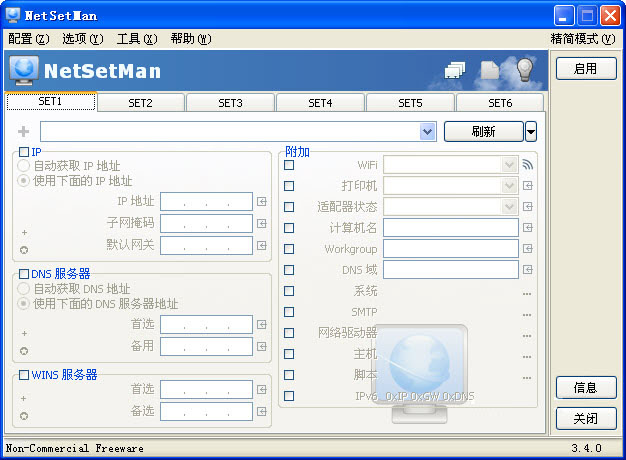The width and height of the screenshot is (626, 460).
Task: Click the star icon in DNS 服务器 section
Action: click(x=24, y=351)
